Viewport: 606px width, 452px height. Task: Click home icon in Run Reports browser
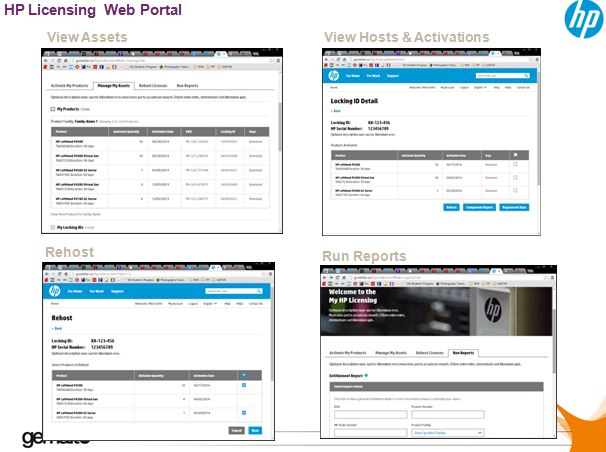pyautogui.click(x=344, y=278)
